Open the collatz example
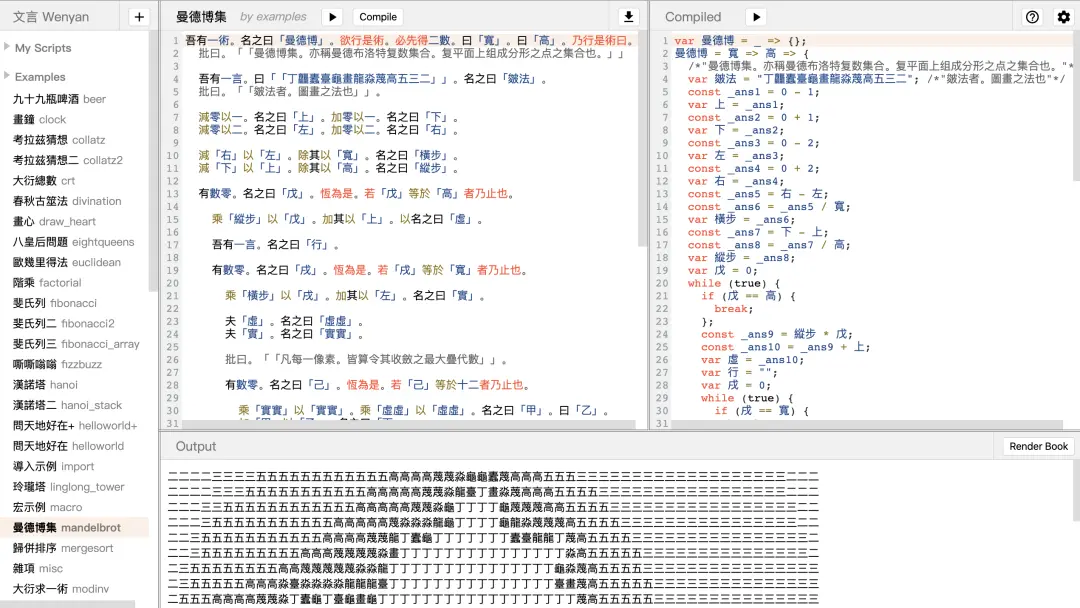1080x608 pixels. (74, 140)
